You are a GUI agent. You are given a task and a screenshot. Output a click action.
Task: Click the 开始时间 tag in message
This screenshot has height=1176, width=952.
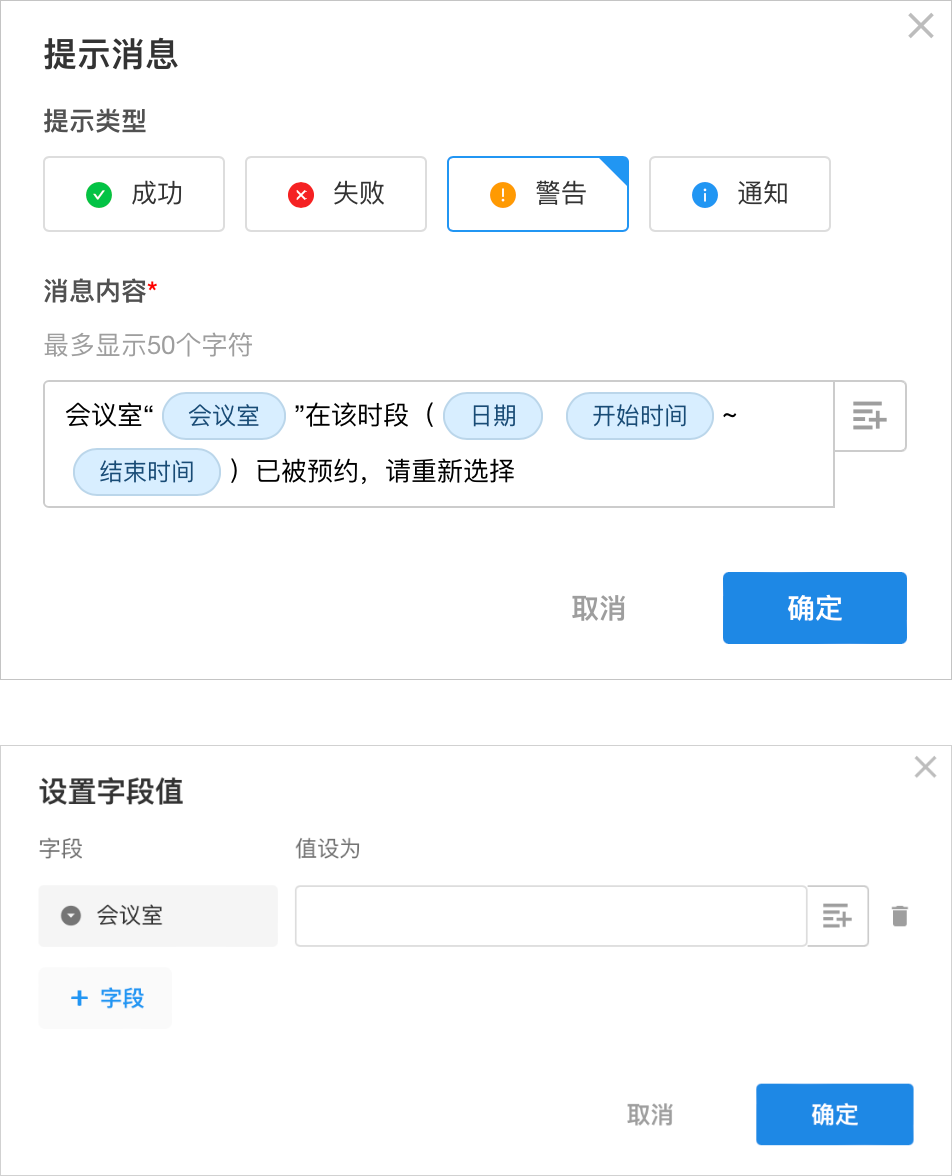[x=640, y=416]
